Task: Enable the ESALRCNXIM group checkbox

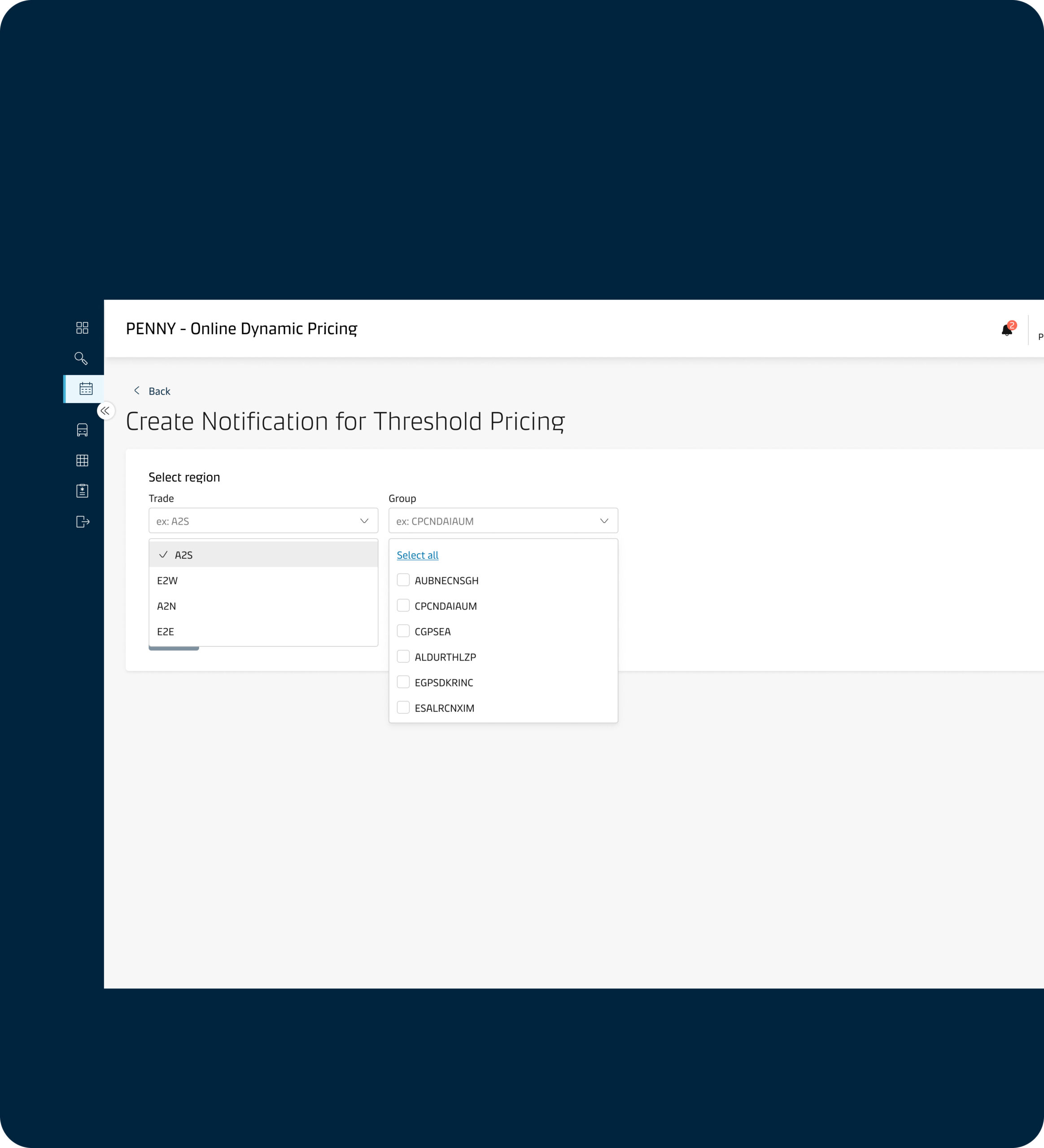Action: click(x=403, y=707)
